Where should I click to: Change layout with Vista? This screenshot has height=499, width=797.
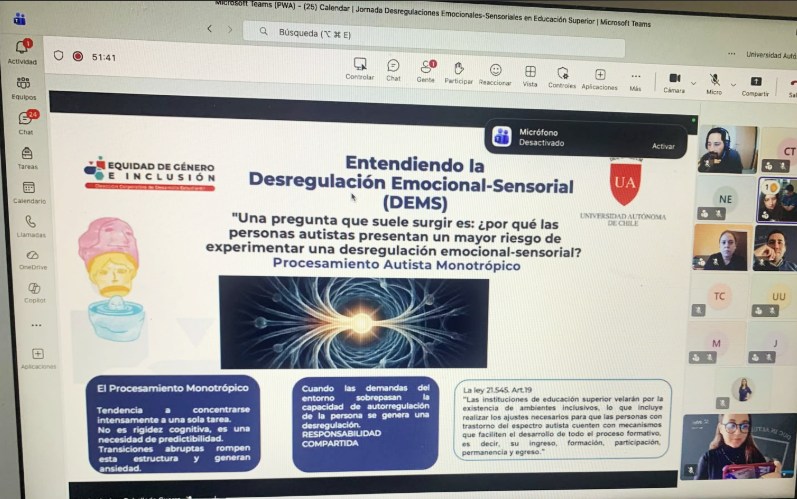(x=530, y=76)
